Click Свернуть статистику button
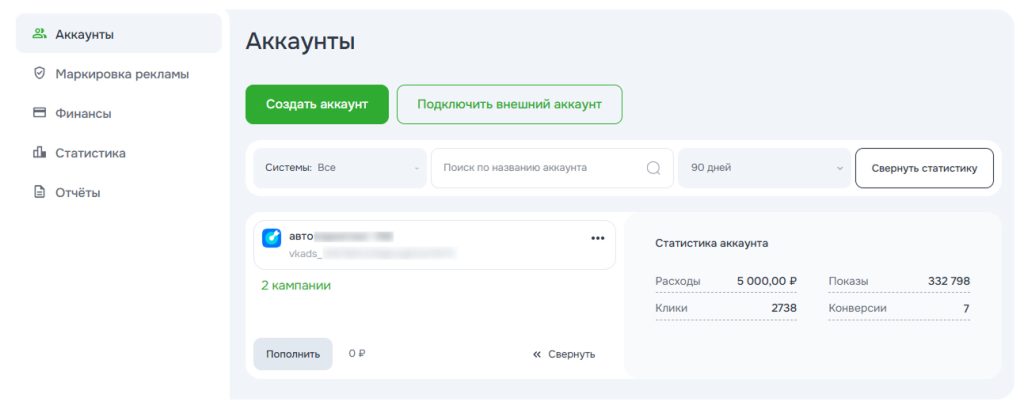 (923, 168)
